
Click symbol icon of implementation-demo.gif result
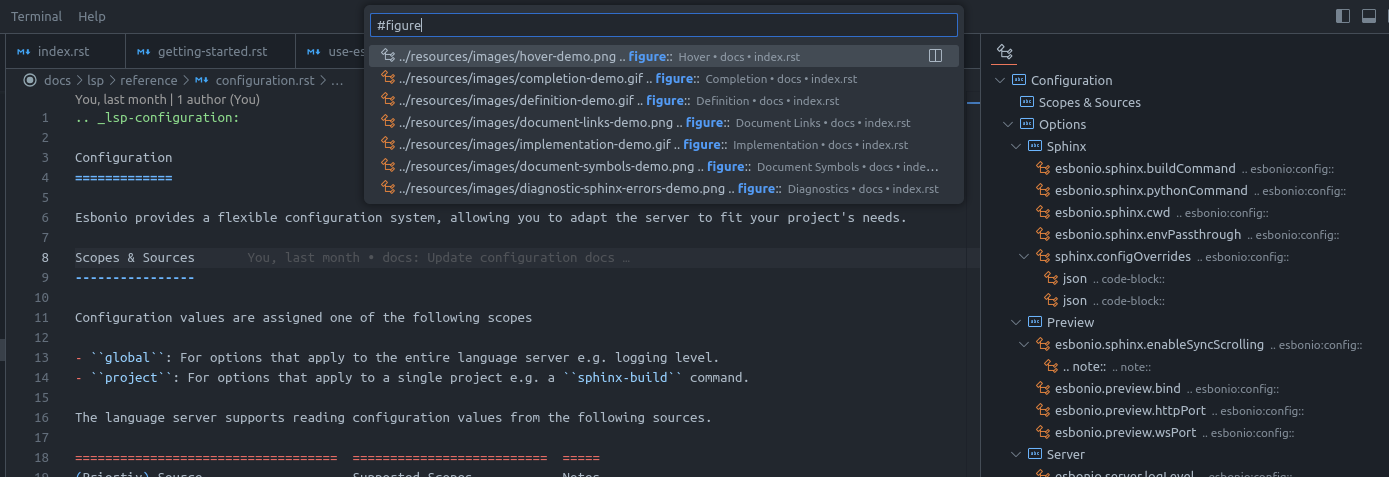389,144
